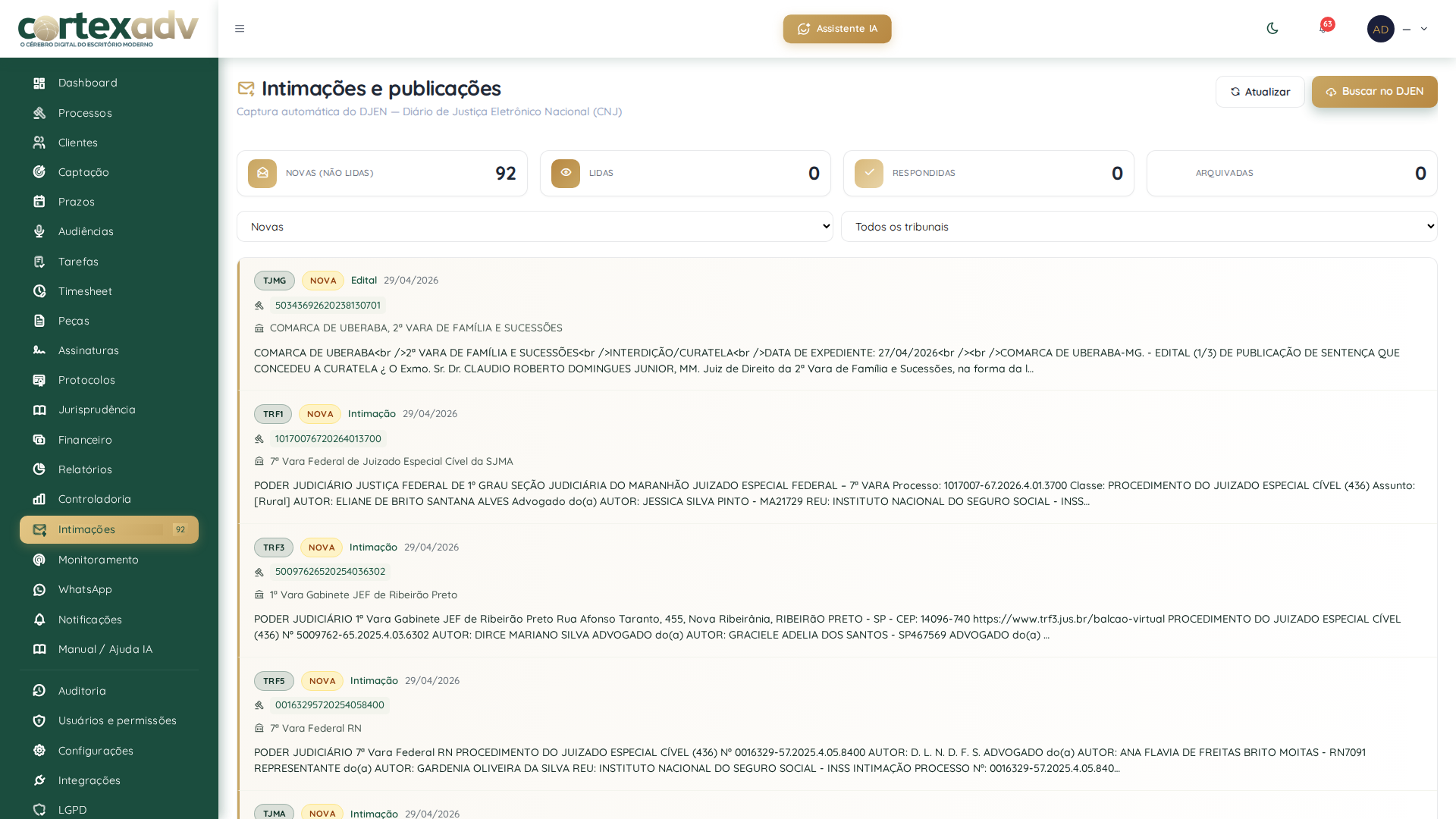This screenshot has height=819, width=1456.
Task: Click the Respondidas stat card
Action: pyautogui.click(x=989, y=174)
